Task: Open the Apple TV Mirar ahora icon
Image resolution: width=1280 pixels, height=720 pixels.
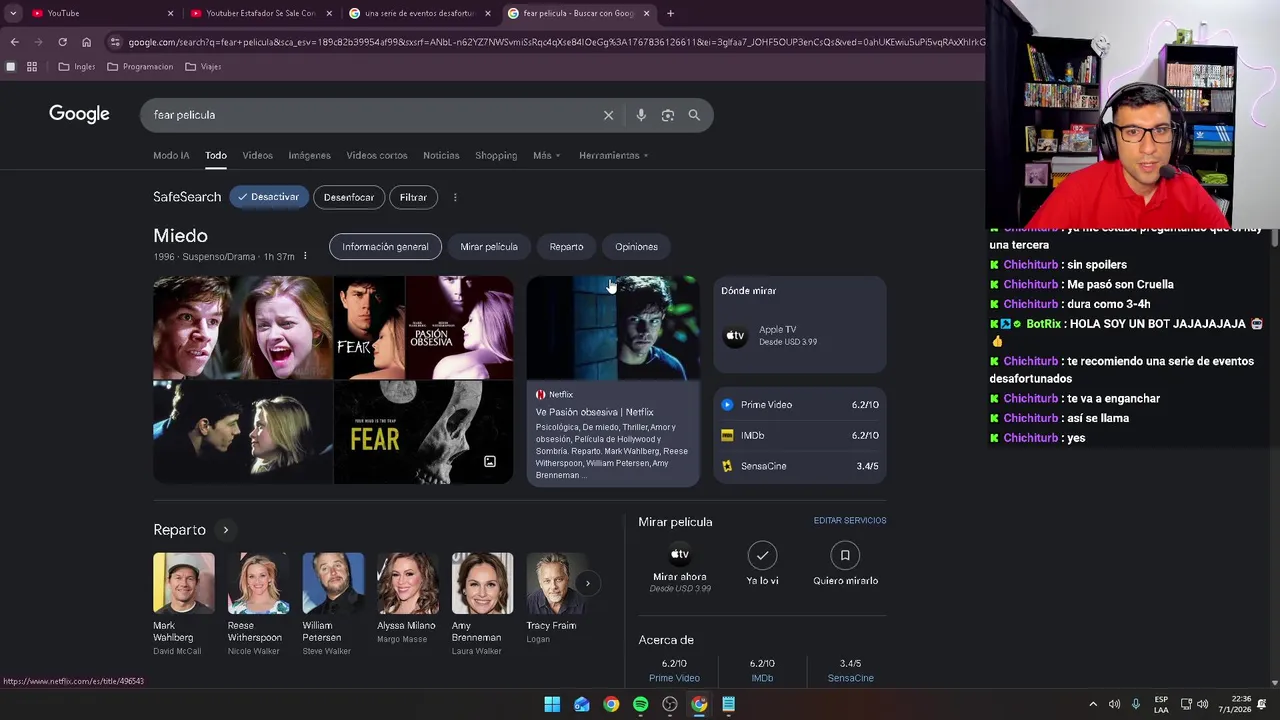Action: pyautogui.click(x=680, y=555)
